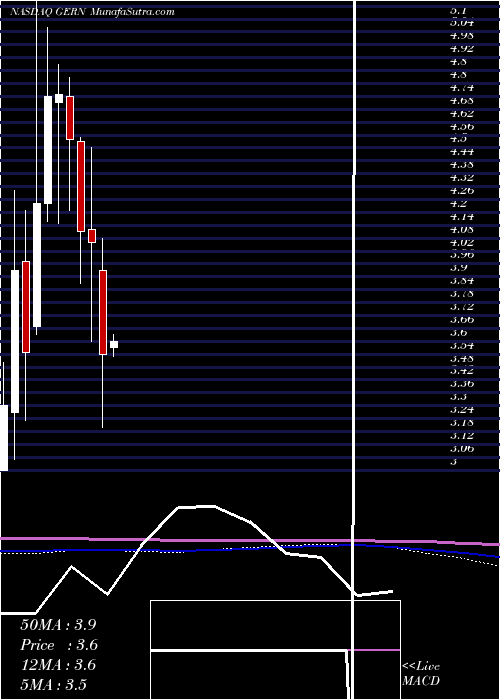Viewport: 500px width, 700px height.
Task: Click the <<Live MACD label
Action: (421, 674)
